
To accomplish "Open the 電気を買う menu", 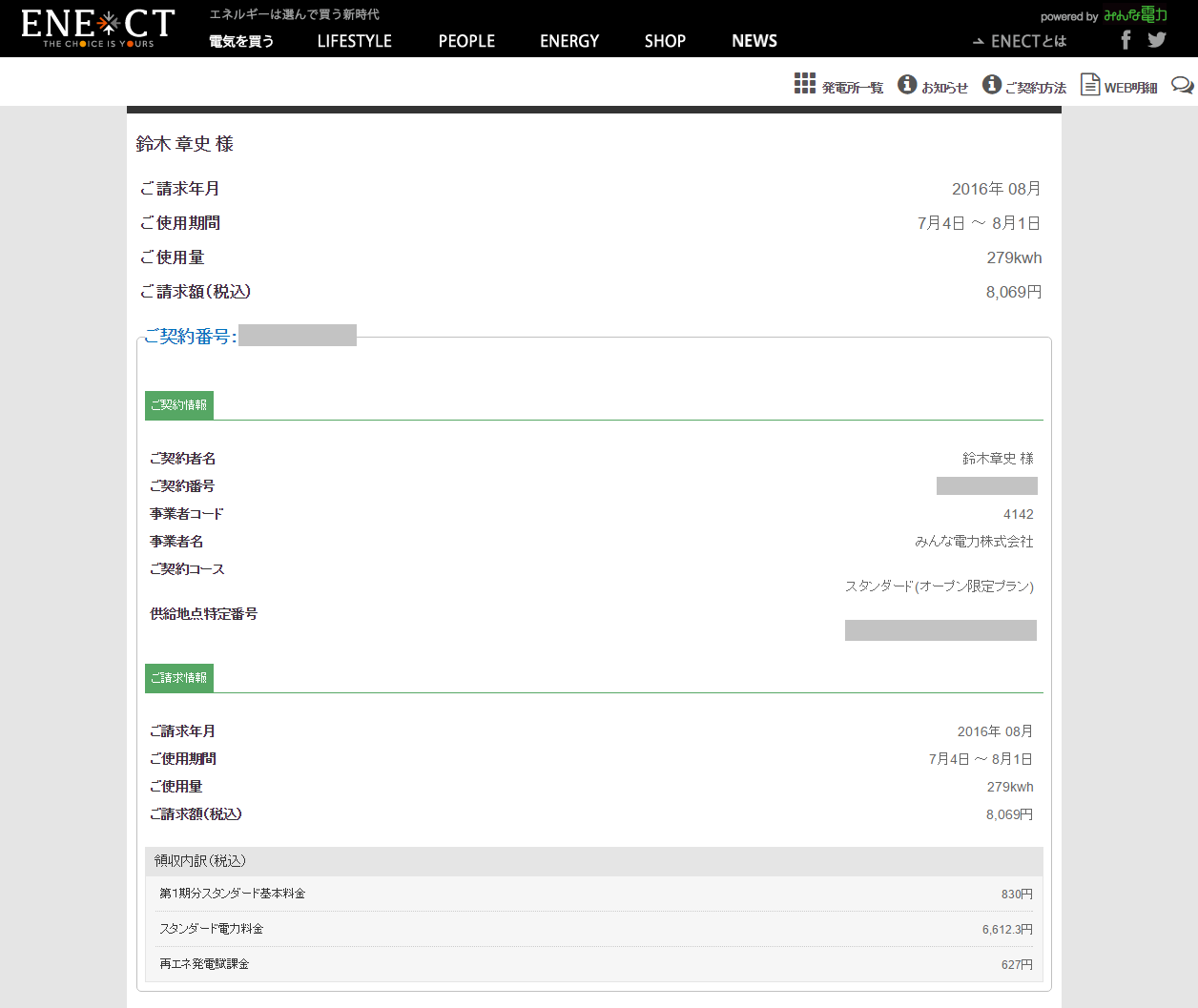I will [241, 41].
